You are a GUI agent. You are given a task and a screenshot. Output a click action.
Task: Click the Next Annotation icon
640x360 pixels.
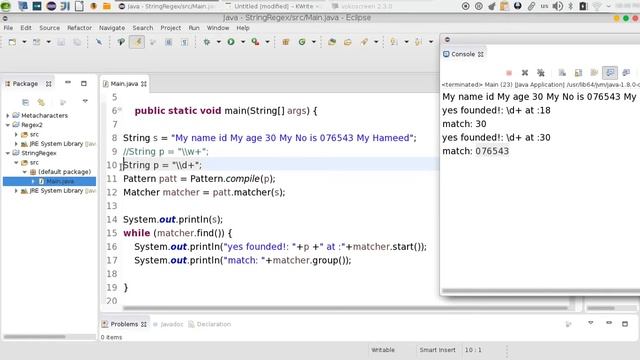click(394, 42)
